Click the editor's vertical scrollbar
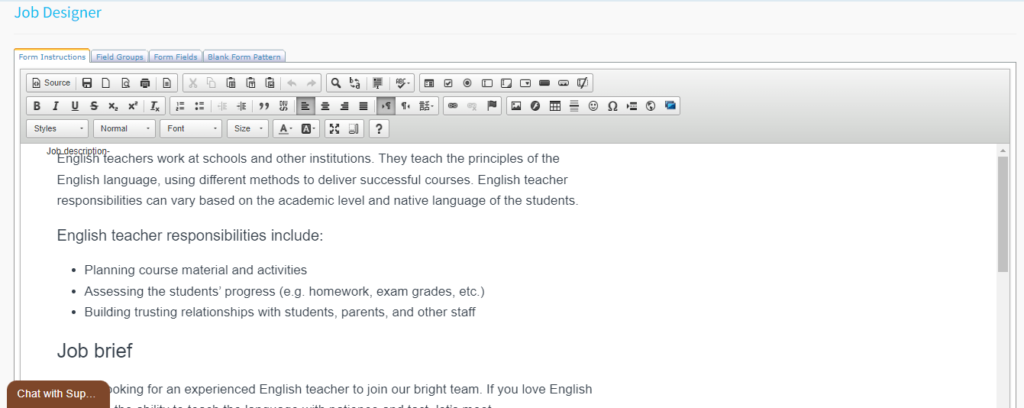Screen dimensions: 1024x408 [x=1002, y=215]
